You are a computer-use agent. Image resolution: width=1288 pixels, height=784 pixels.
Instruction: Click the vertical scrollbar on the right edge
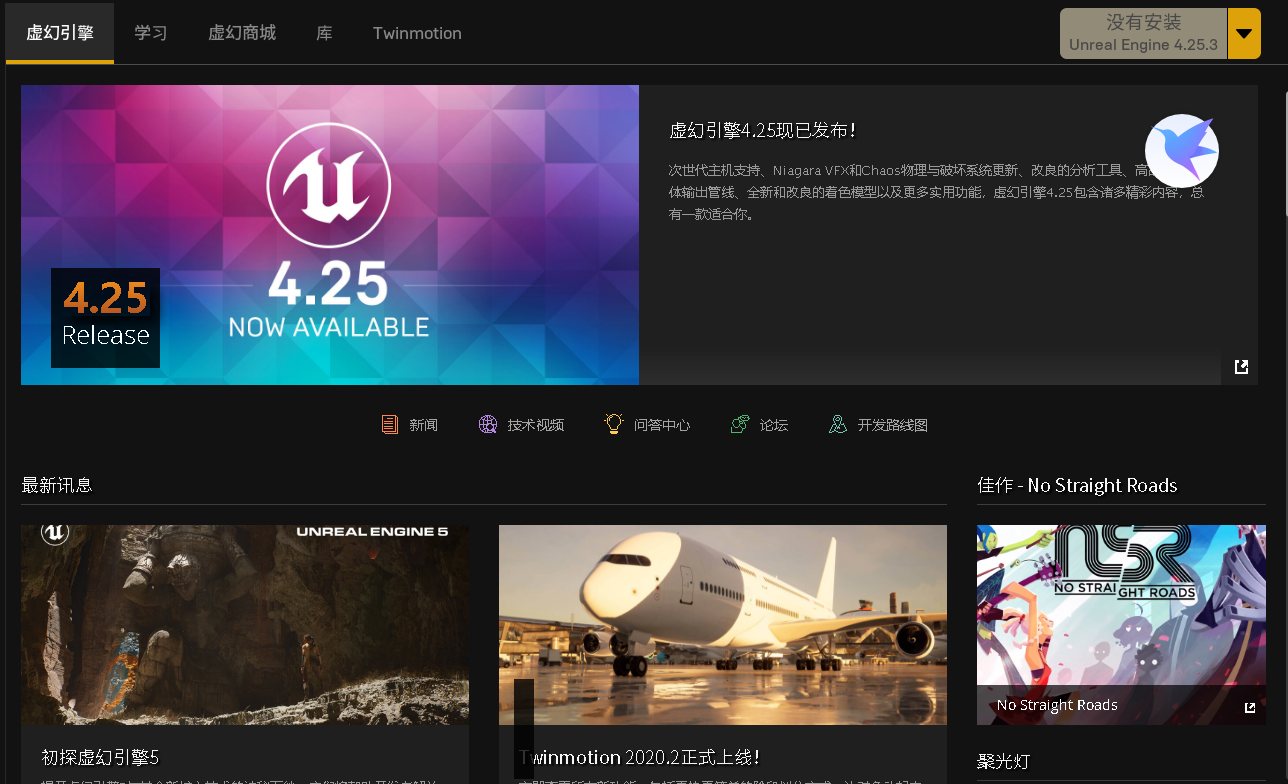1284,154
